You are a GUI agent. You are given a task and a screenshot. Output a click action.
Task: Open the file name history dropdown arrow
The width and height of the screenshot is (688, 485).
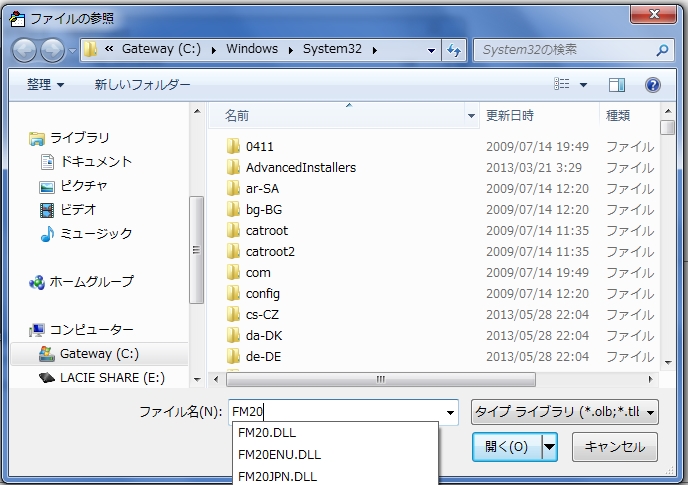pos(450,413)
